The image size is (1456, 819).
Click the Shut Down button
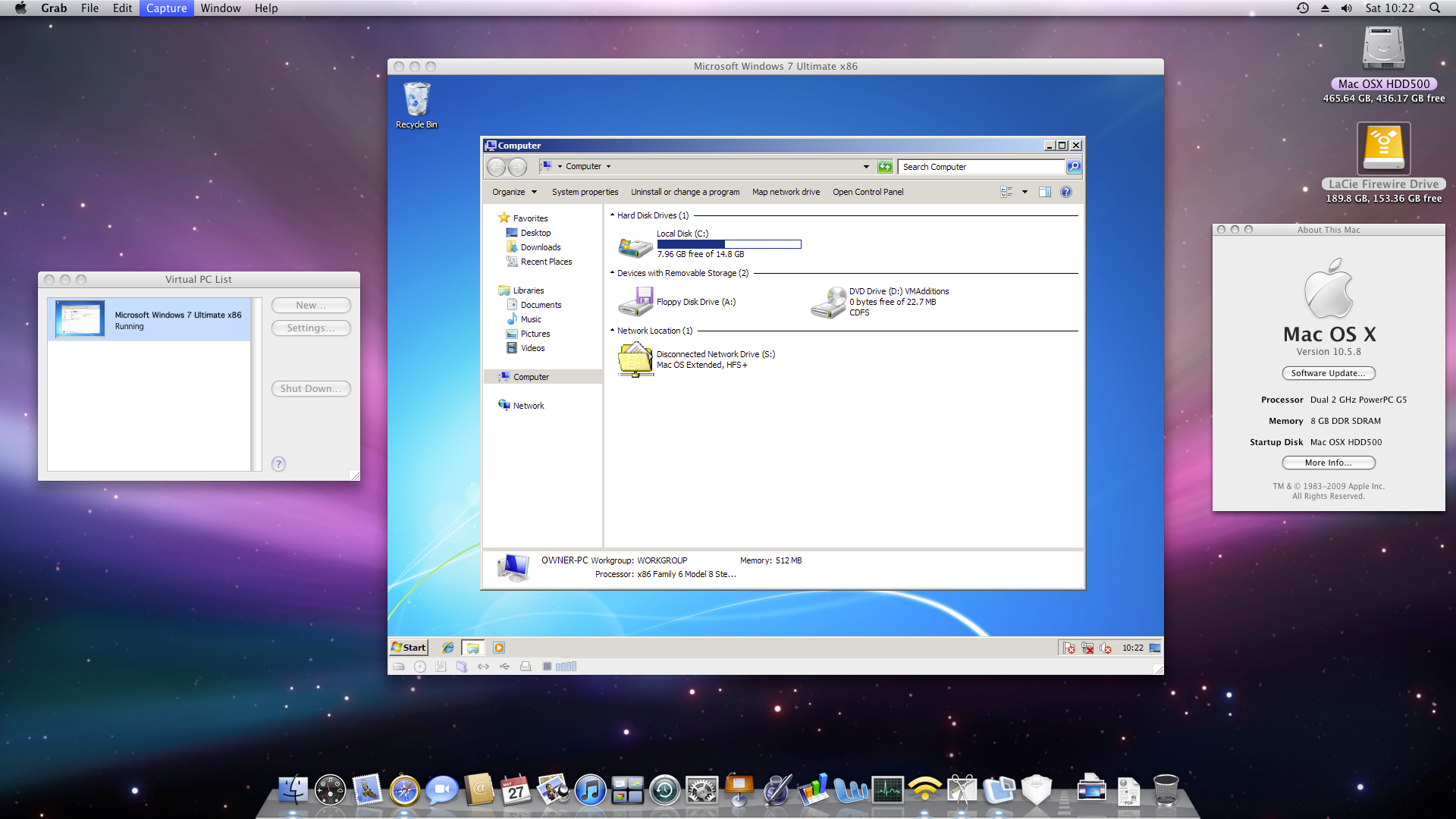[x=310, y=388]
